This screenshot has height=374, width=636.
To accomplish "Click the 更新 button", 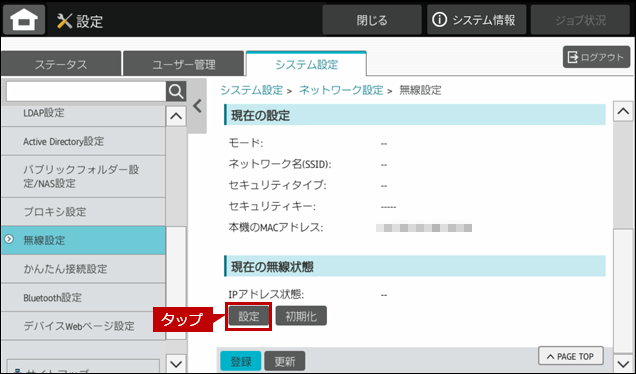I will [x=285, y=361].
